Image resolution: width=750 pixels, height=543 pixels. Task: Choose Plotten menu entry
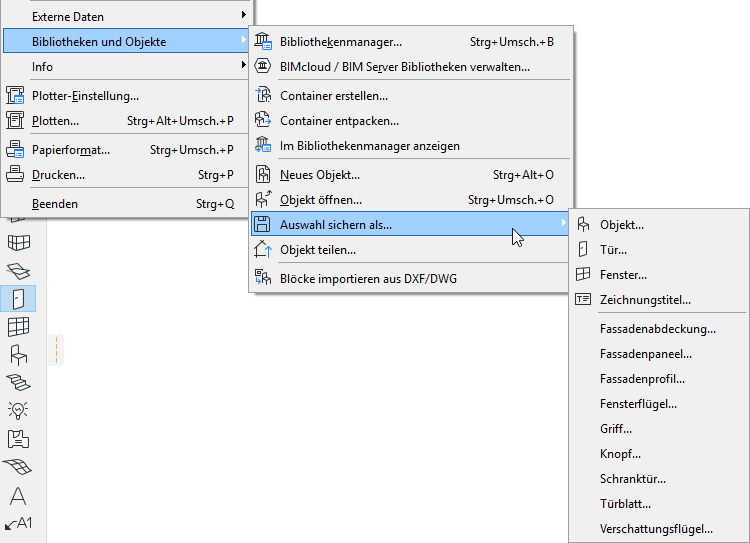[x=127, y=121]
